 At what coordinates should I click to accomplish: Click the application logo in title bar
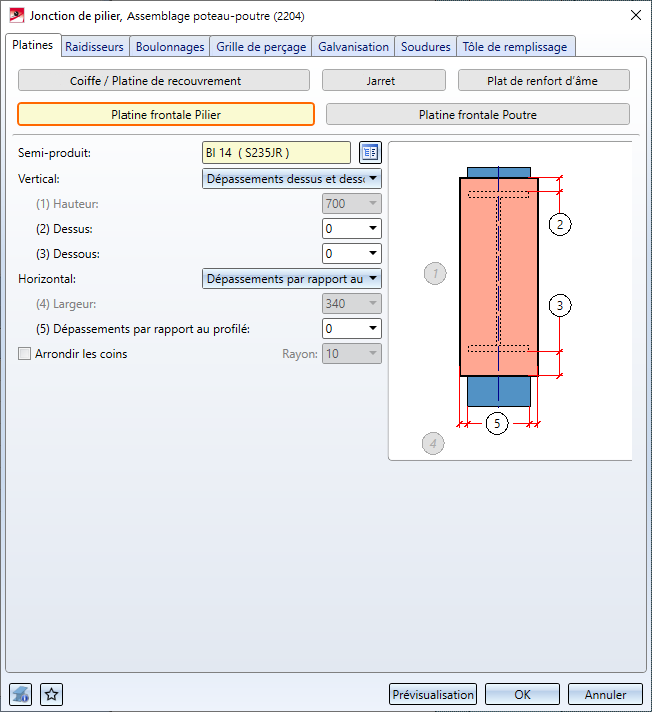17,16
